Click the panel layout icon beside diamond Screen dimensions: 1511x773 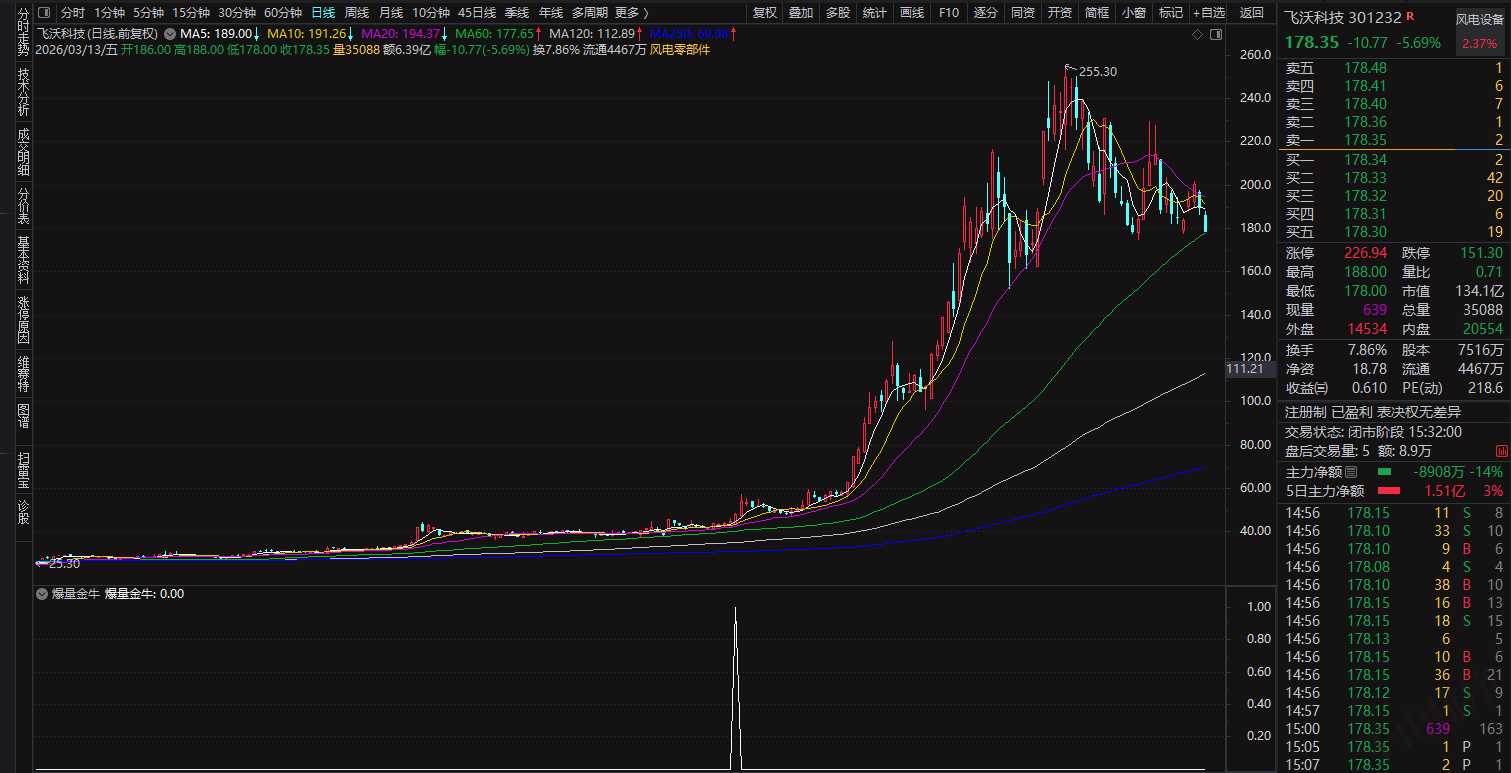pyautogui.click(x=1215, y=35)
